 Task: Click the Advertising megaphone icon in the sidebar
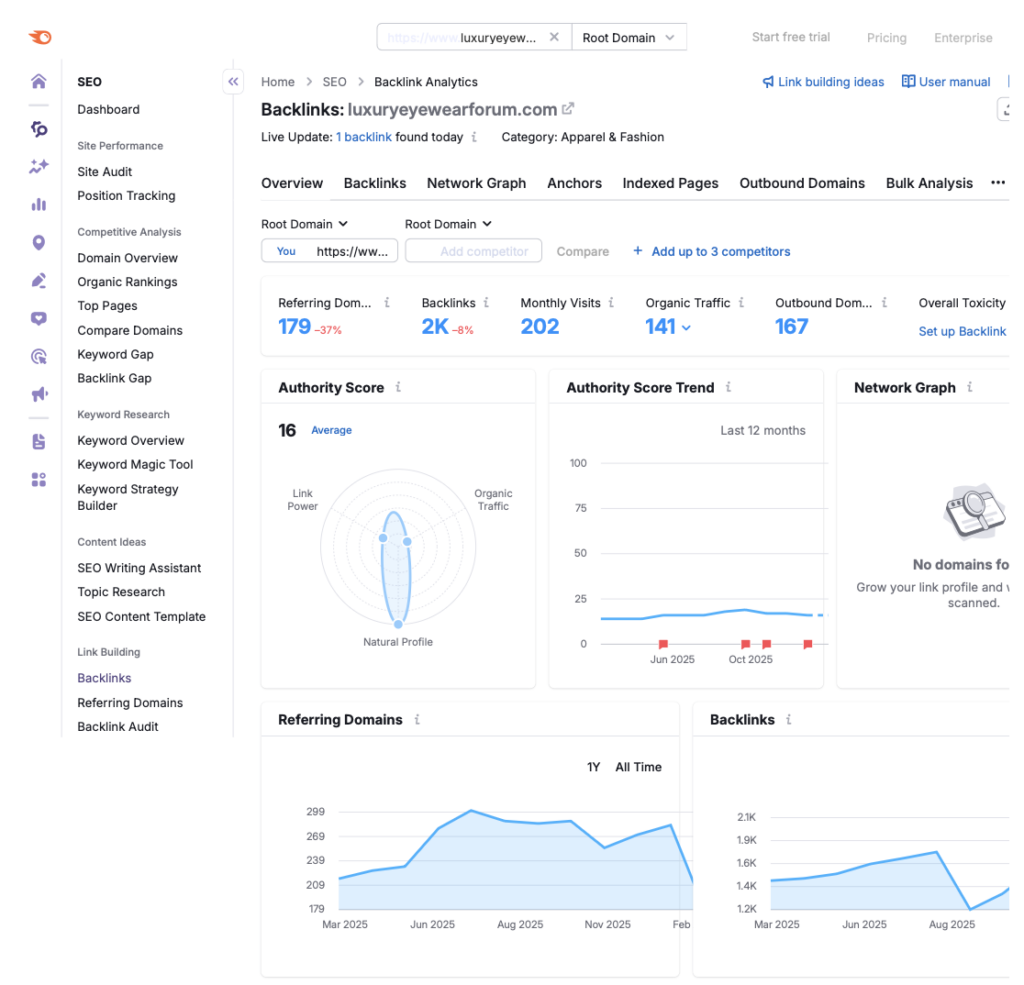38,394
